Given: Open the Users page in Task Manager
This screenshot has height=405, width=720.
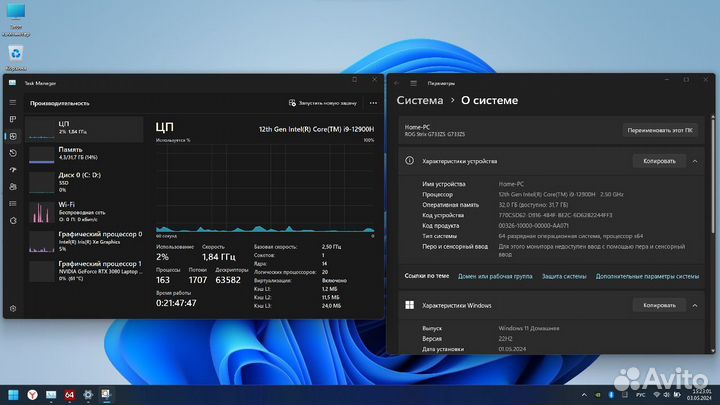Looking at the screenshot, I should point(13,187).
